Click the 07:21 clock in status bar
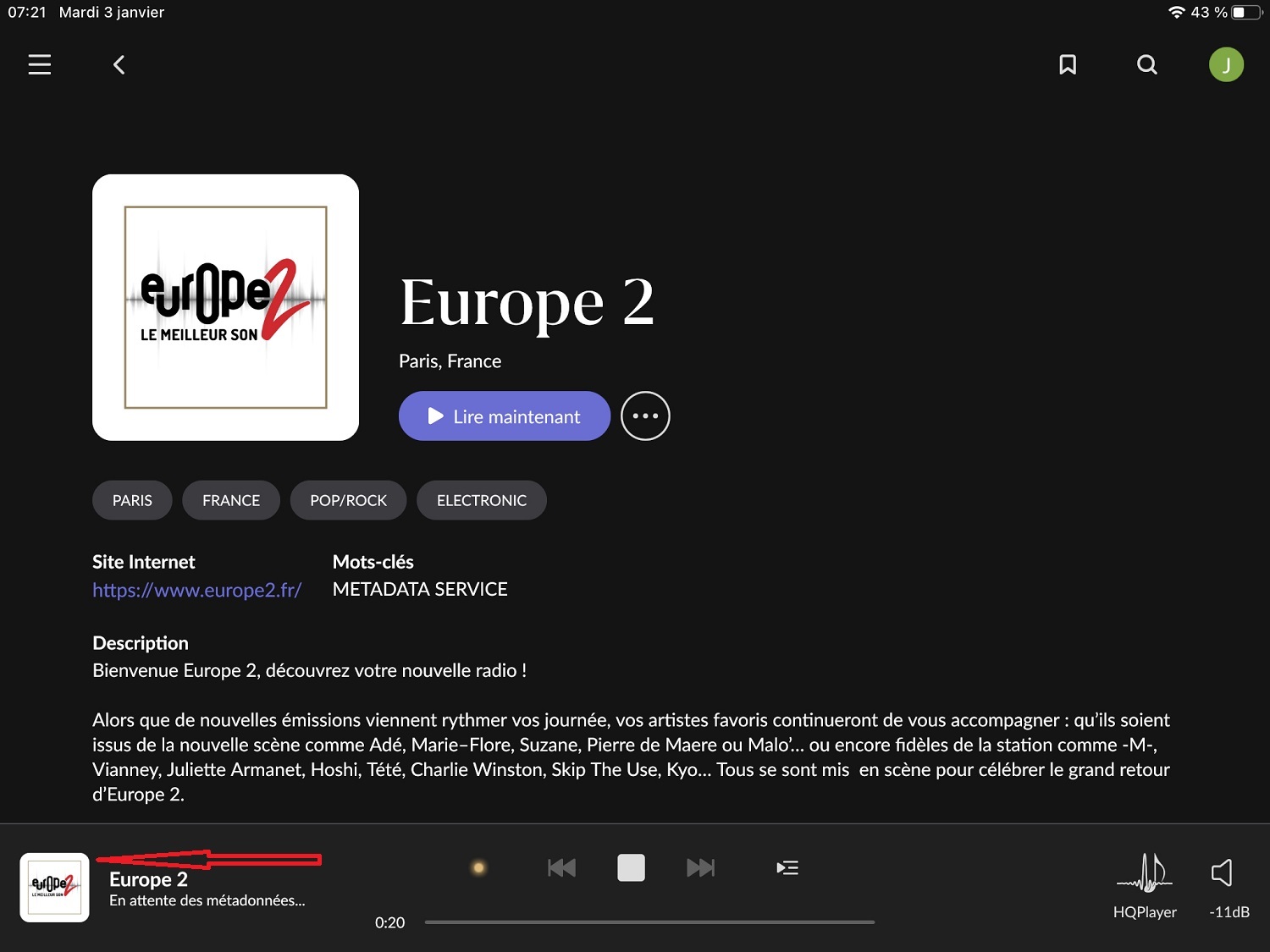Viewport: 1270px width, 952px height. click(27, 12)
